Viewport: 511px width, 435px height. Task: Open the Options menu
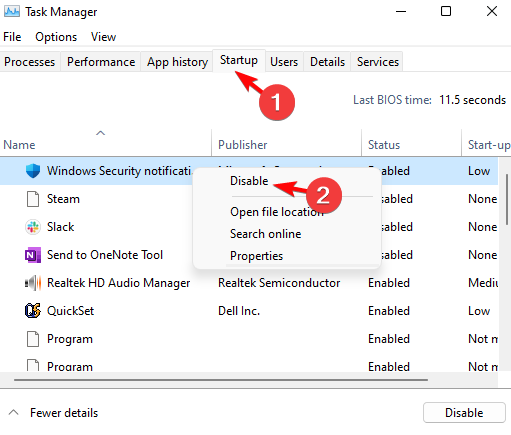(x=56, y=37)
